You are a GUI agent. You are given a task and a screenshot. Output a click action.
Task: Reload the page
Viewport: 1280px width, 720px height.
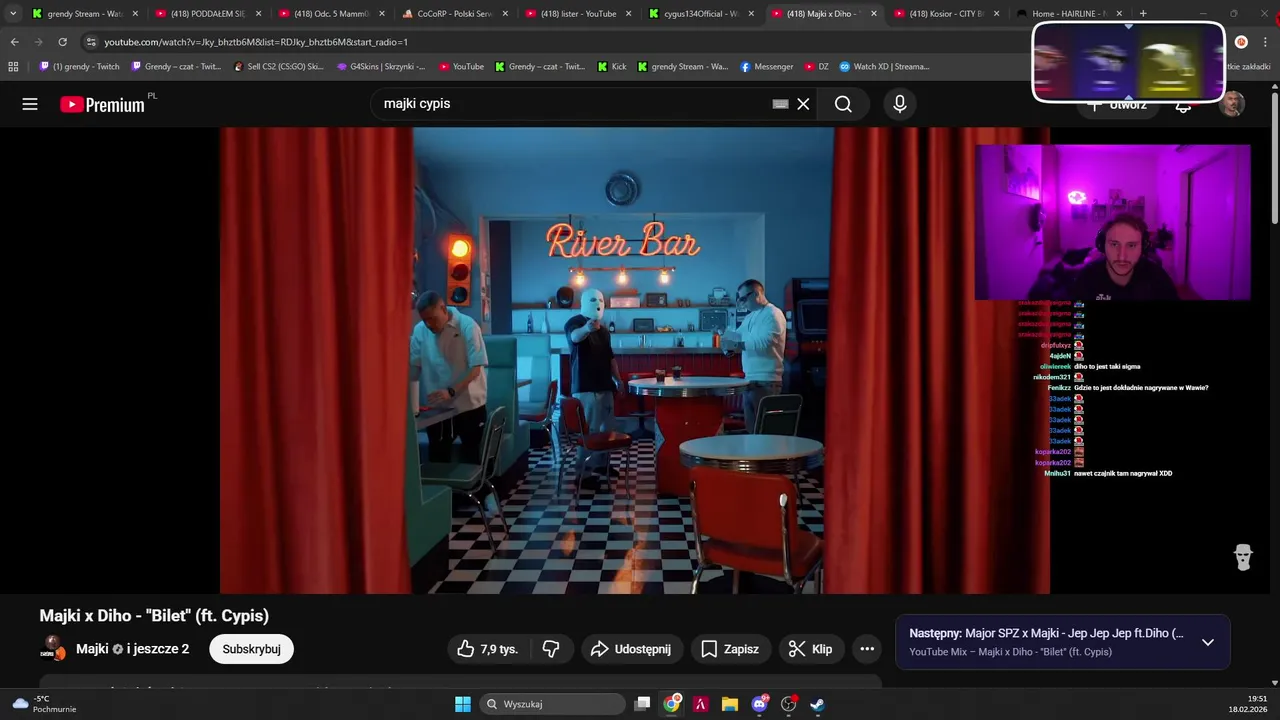pos(62,42)
